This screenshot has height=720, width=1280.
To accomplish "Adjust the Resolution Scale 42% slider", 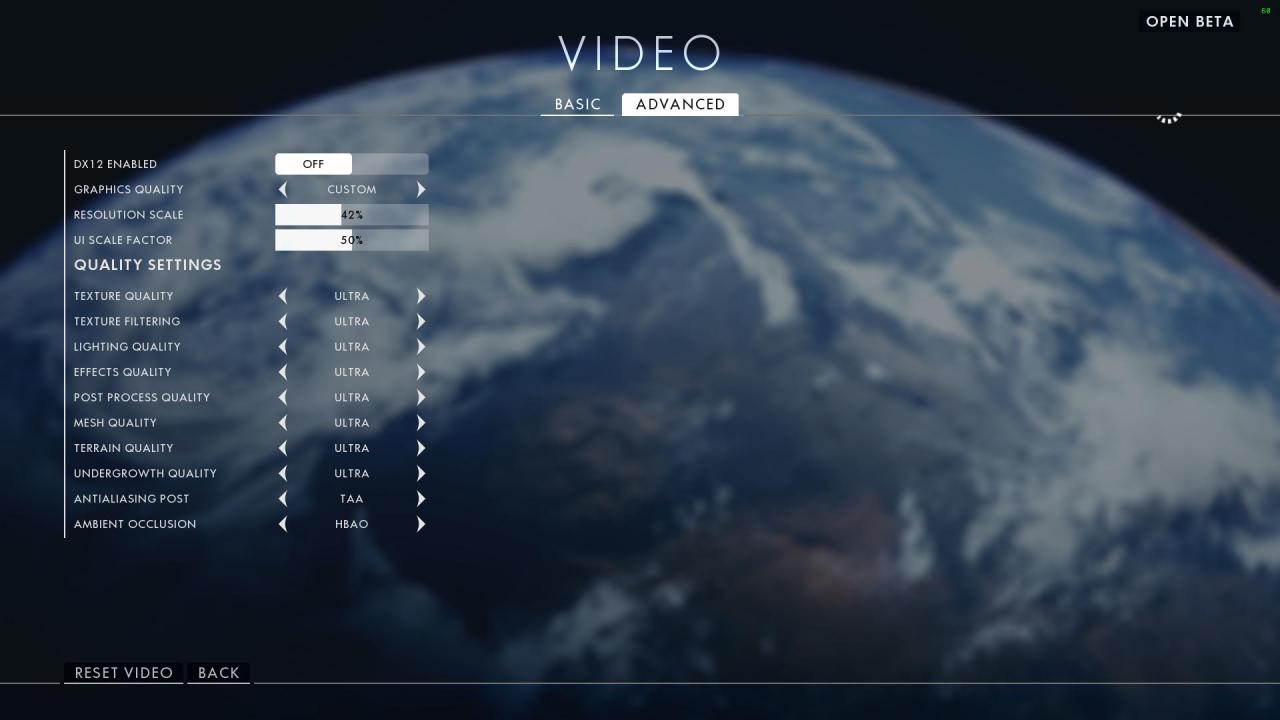I will pos(352,215).
